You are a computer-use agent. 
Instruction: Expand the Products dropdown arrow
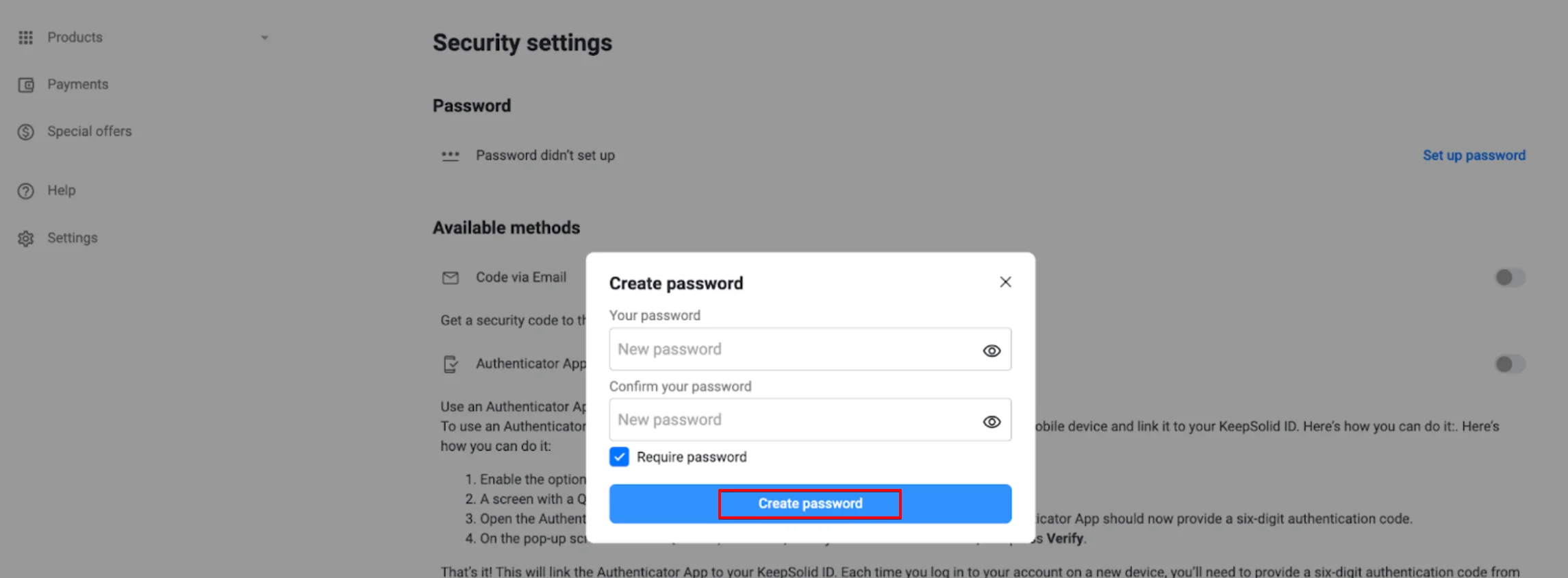point(264,38)
